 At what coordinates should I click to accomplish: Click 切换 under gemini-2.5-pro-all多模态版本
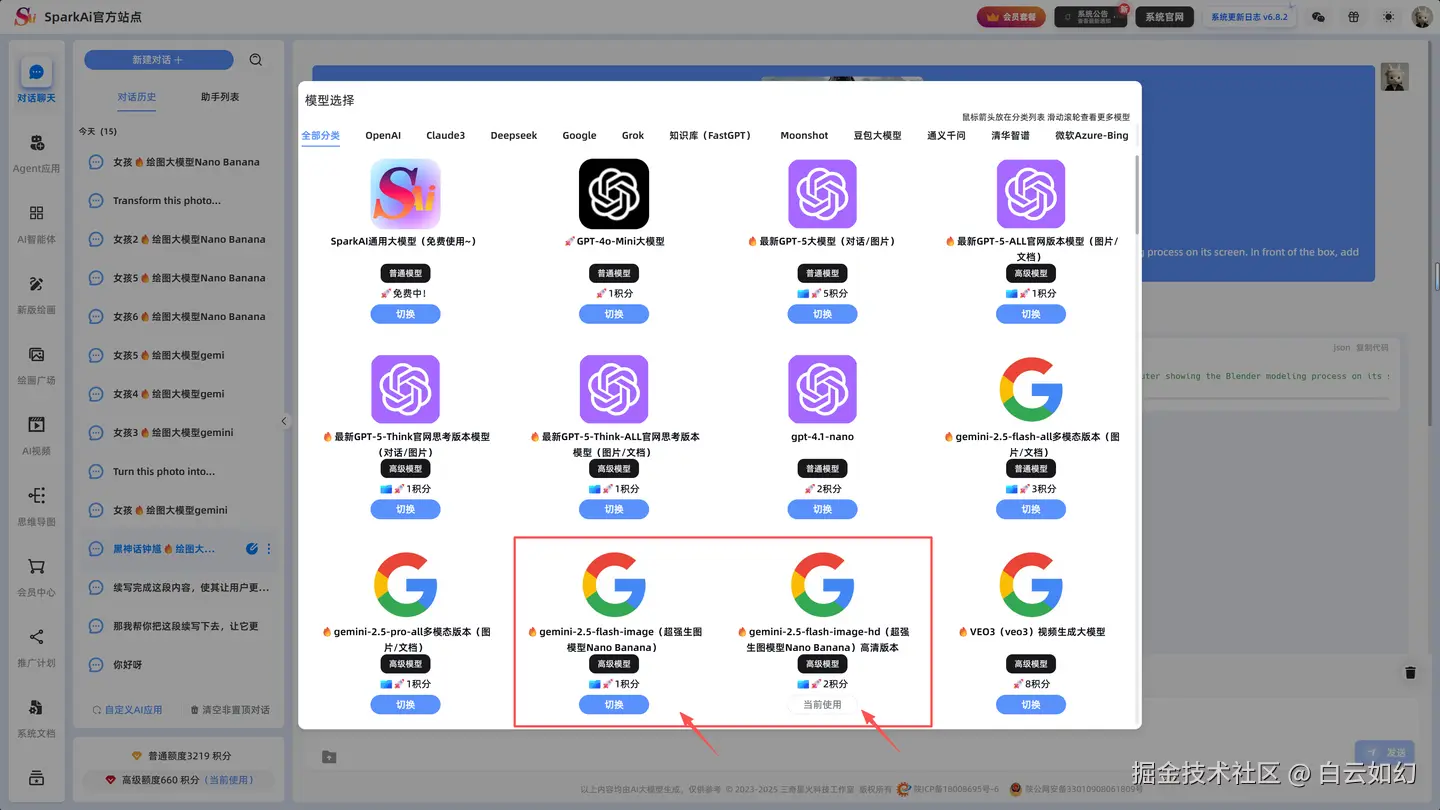[x=405, y=704]
